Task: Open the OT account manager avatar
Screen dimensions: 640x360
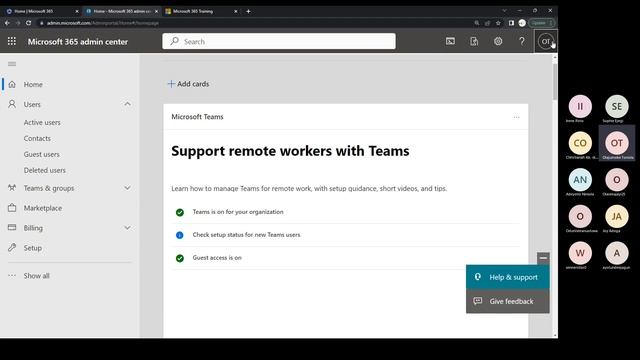Action: pyautogui.click(x=546, y=41)
